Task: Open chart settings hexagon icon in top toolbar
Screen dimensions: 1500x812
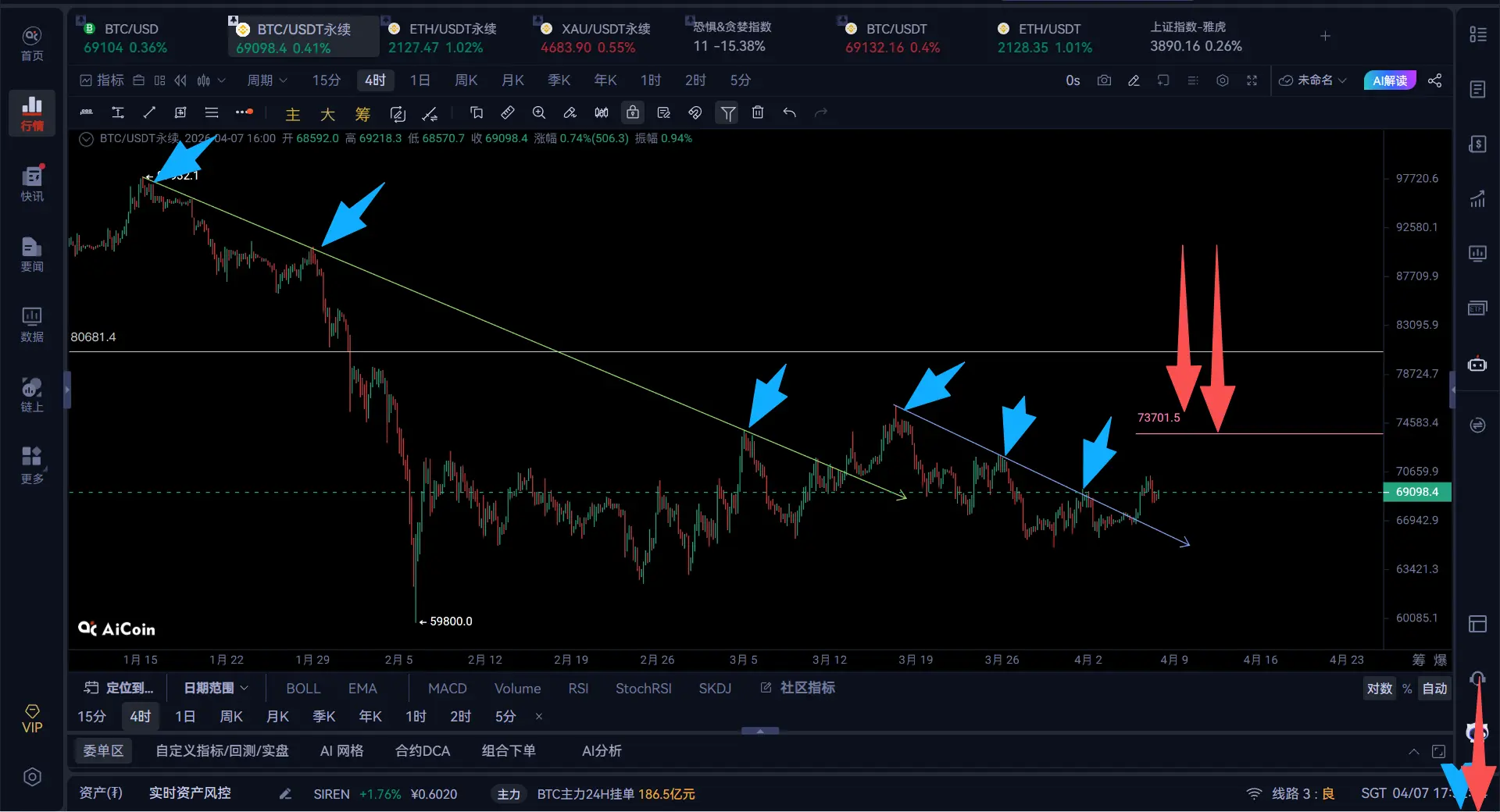Action: pyautogui.click(x=1223, y=80)
